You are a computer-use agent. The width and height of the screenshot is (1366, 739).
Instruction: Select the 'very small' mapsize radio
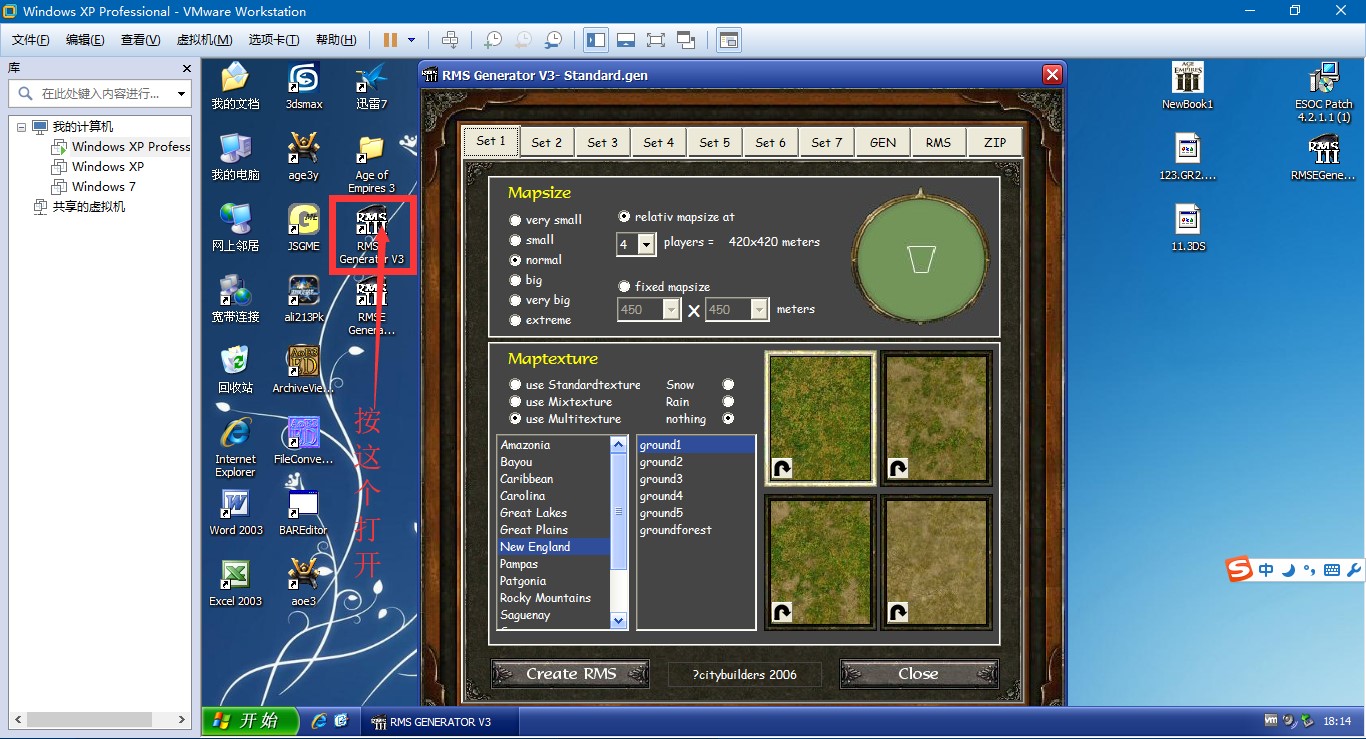click(515, 220)
